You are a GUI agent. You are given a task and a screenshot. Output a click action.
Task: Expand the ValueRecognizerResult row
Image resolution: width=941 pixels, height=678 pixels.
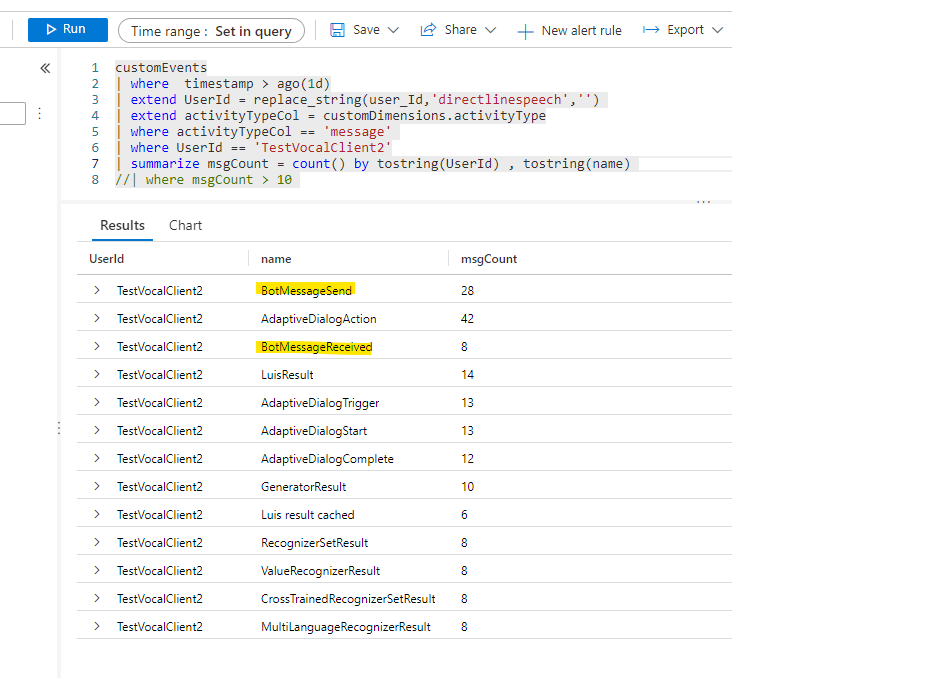pyautogui.click(x=97, y=571)
